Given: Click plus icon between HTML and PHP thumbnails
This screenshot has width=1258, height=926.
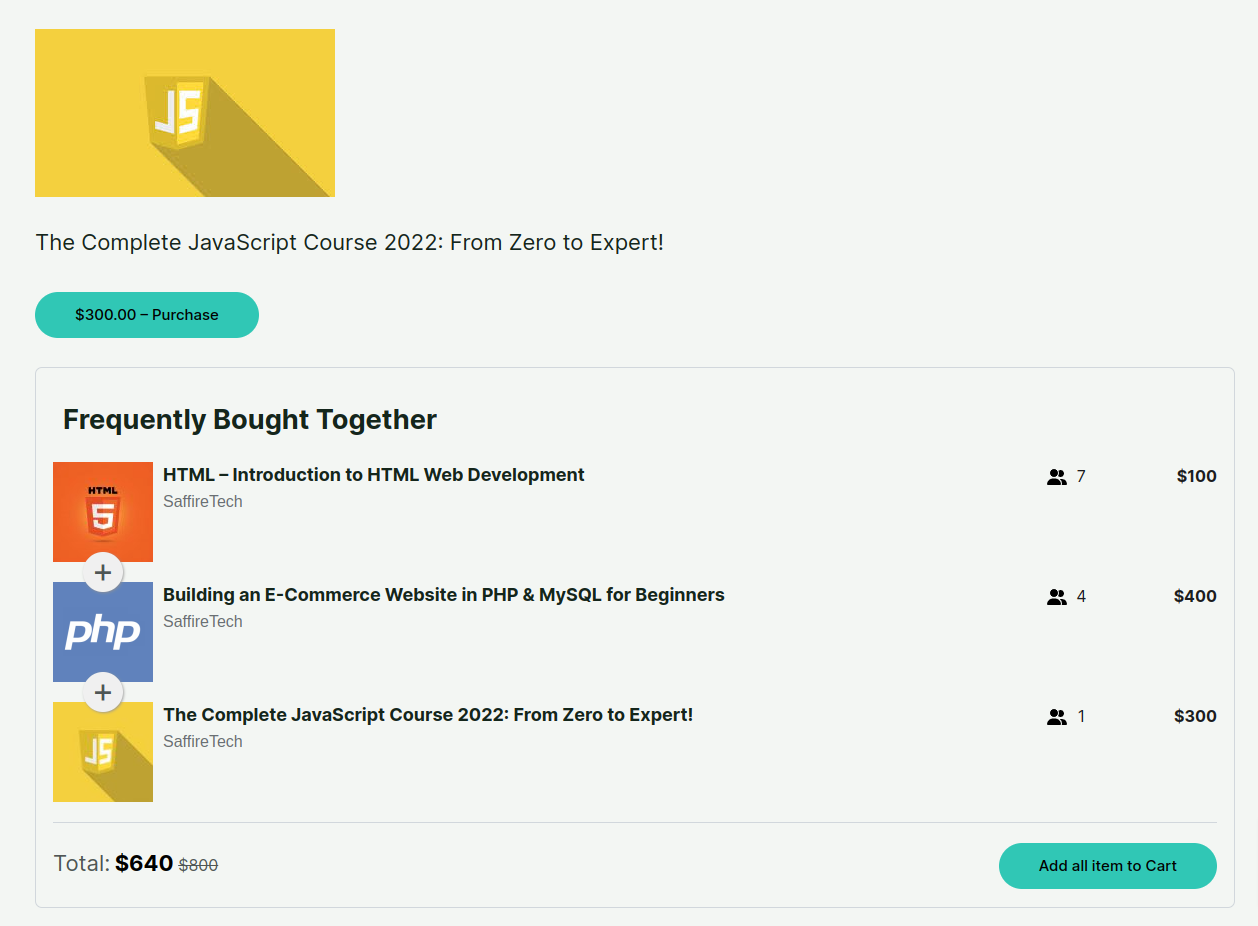Looking at the screenshot, I should pos(103,573).
